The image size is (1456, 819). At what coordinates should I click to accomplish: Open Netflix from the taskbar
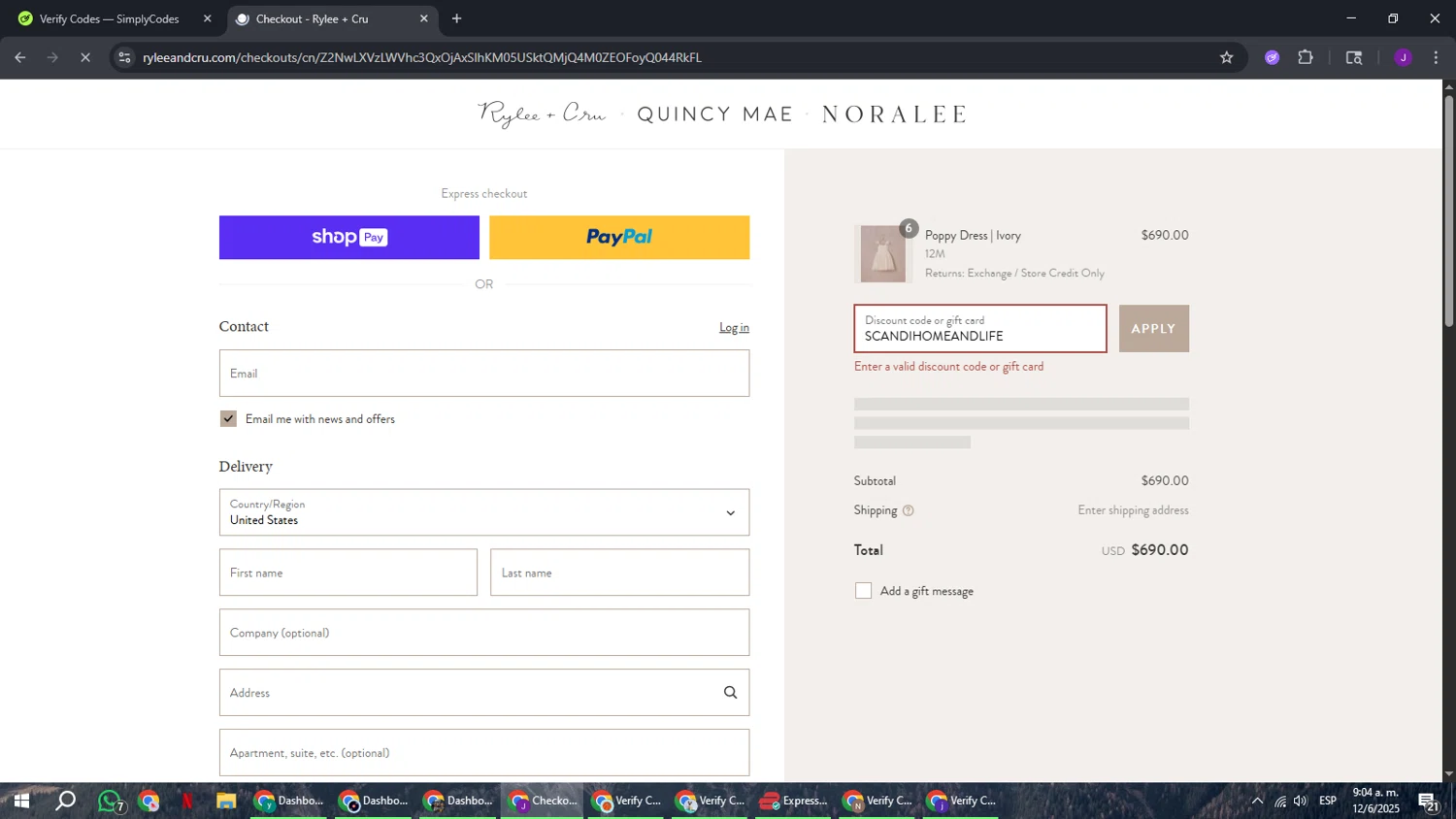coord(187,802)
